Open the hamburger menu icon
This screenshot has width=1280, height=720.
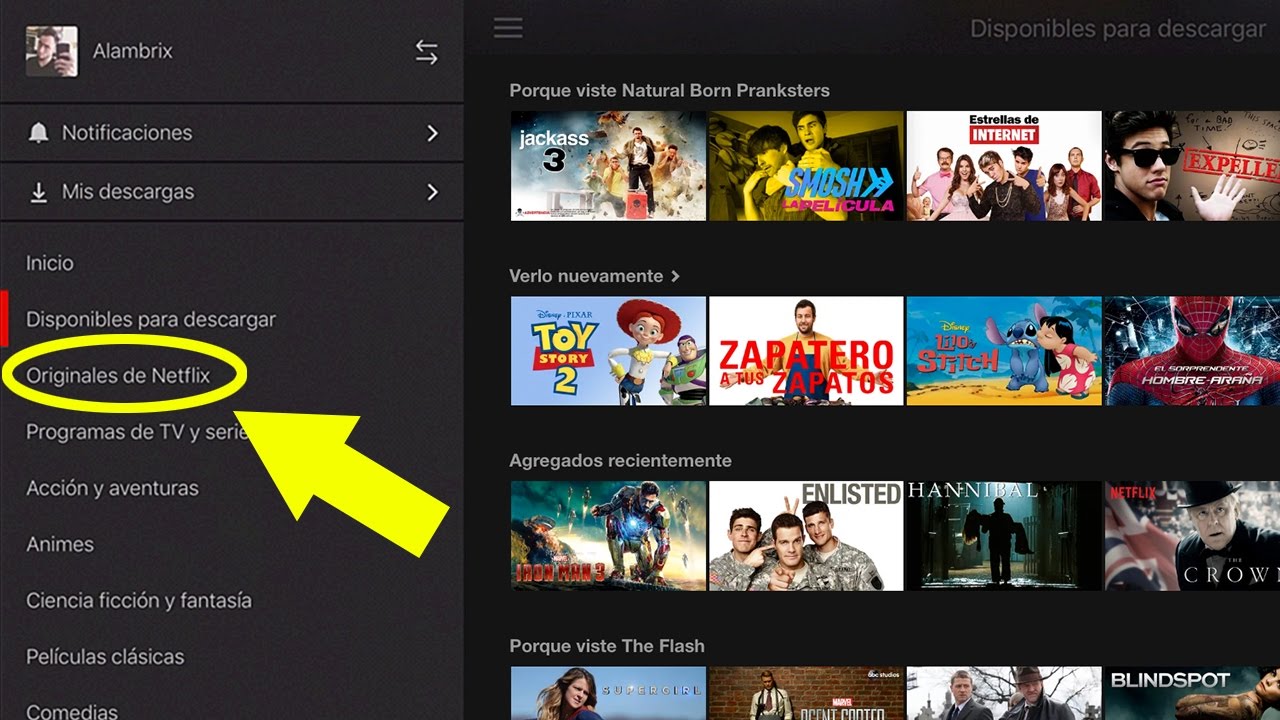(x=508, y=28)
